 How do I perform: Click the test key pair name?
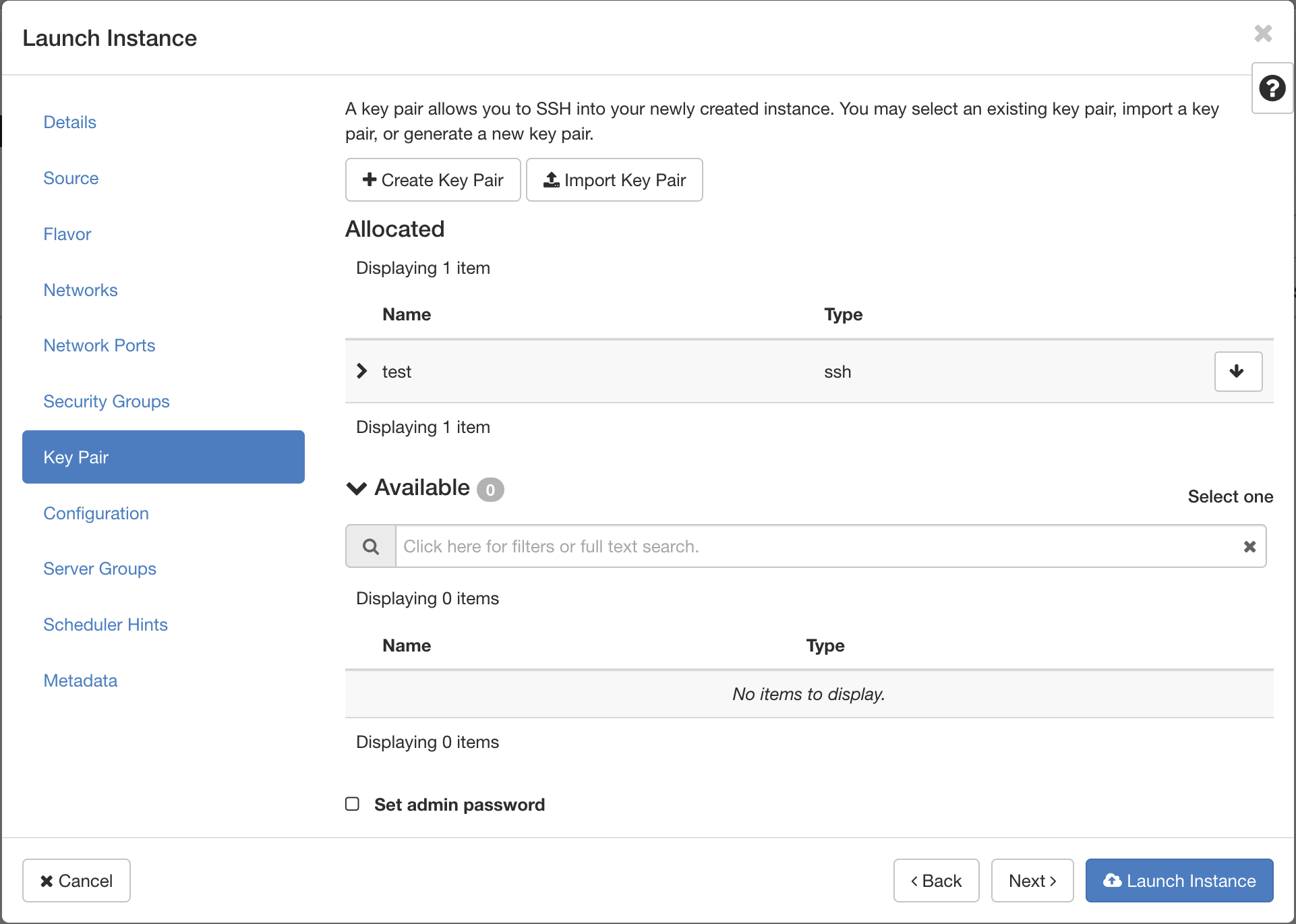click(x=396, y=372)
